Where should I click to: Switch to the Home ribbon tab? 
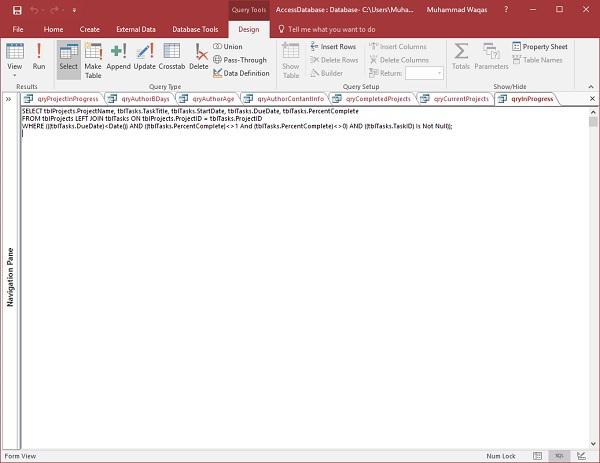(x=53, y=29)
